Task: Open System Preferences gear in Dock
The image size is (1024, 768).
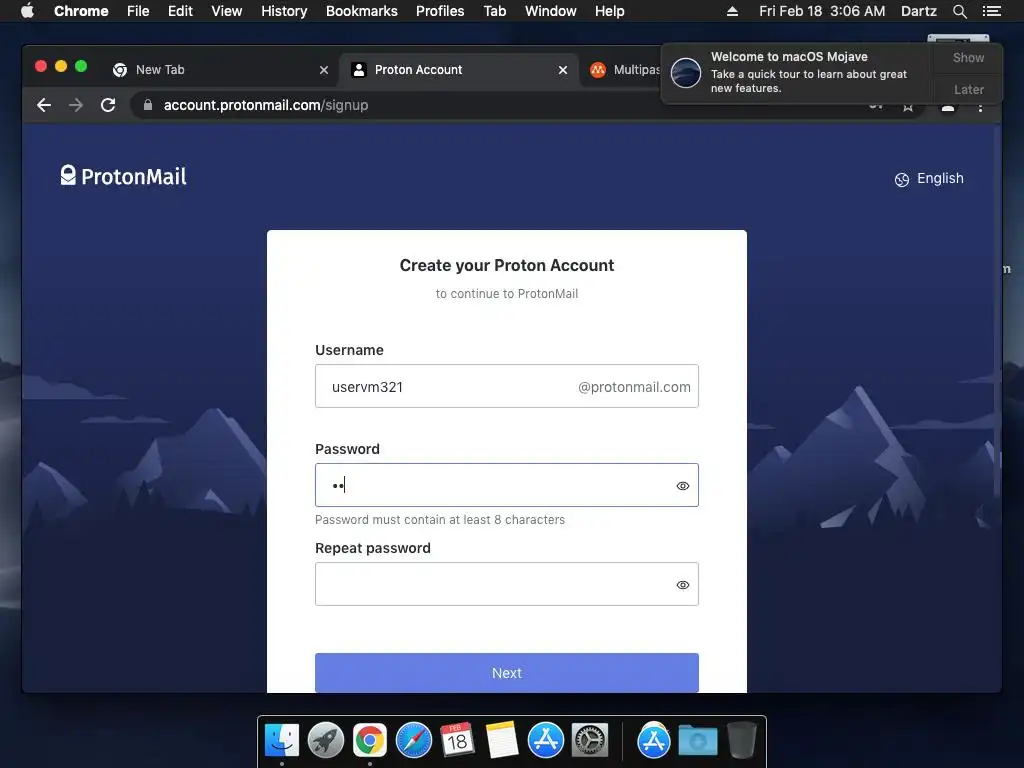Action: 590,740
